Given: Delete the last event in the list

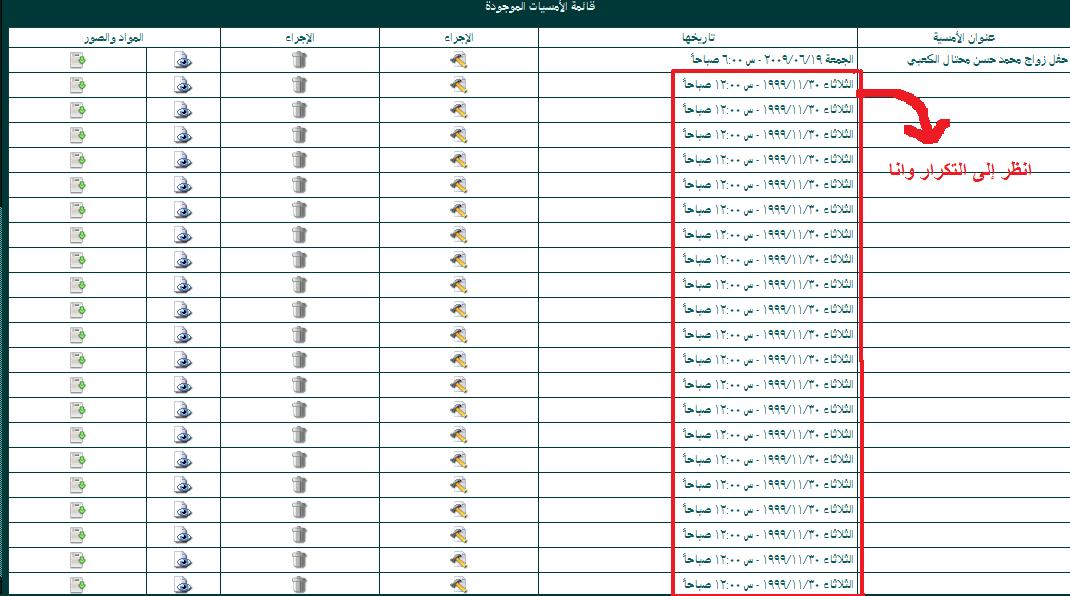Looking at the screenshot, I should (299, 584).
